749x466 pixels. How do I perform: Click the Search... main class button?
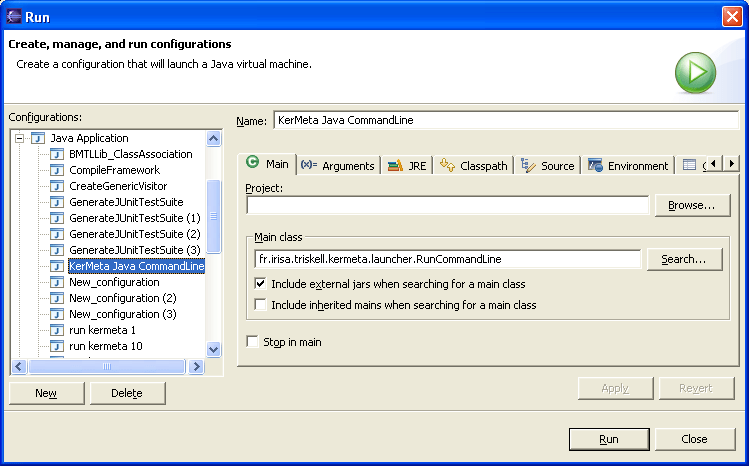(684, 259)
